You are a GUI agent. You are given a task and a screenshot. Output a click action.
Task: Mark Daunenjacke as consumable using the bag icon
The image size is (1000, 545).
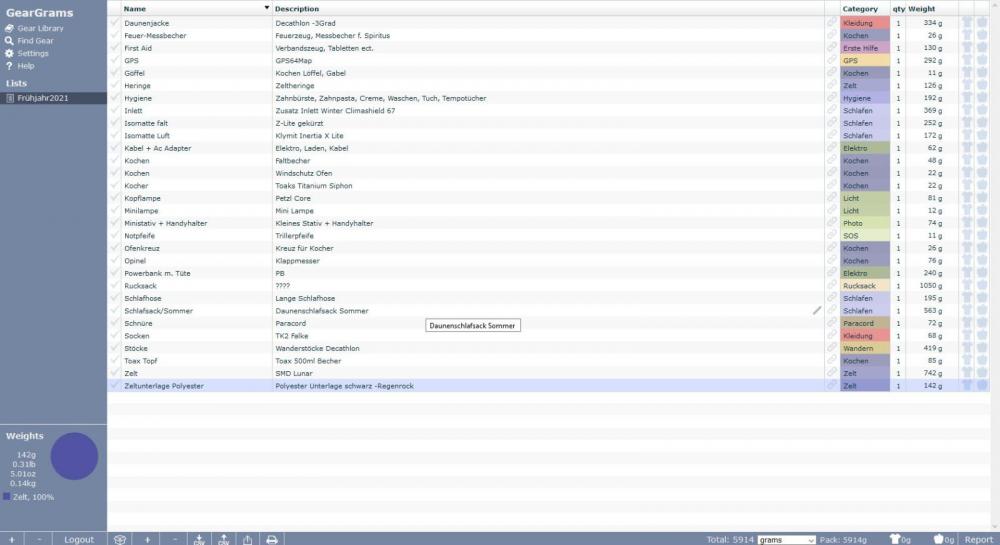pyautogui.click(x=982, y=22)
